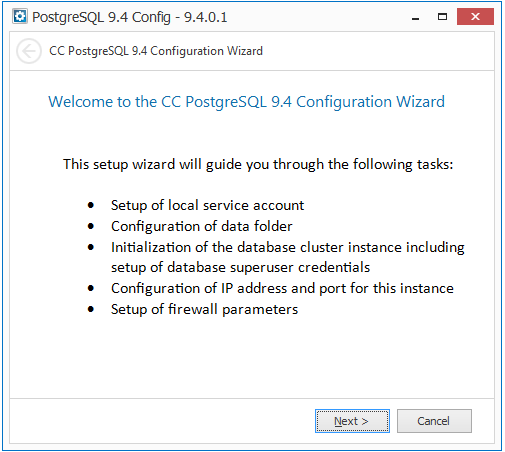Viewport: 505px width, 452px height.
Task: Proceed with the Next > button
Action: click(352, 421)
